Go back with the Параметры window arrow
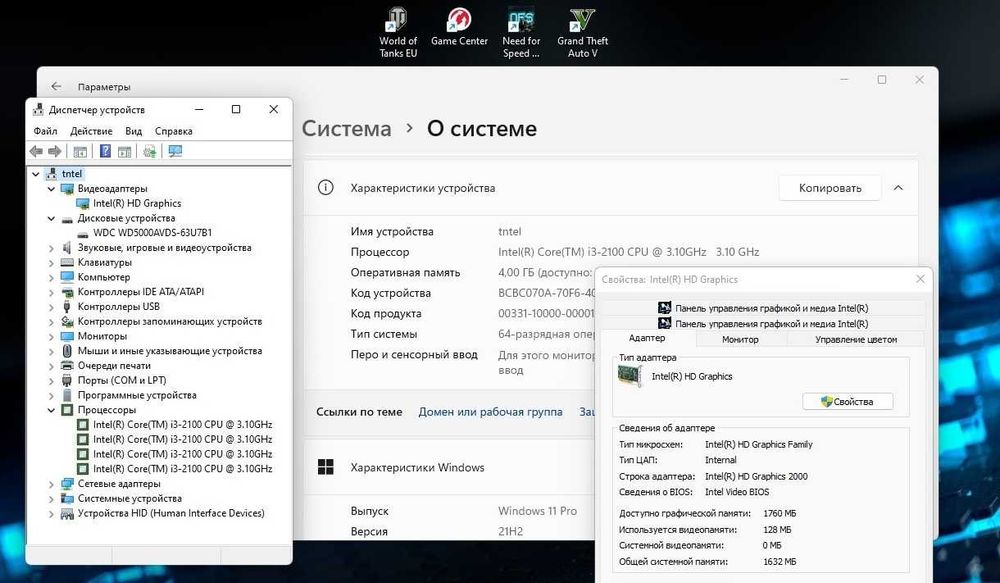The width and height of the screenshot is (1000, 583). [56, 86]
